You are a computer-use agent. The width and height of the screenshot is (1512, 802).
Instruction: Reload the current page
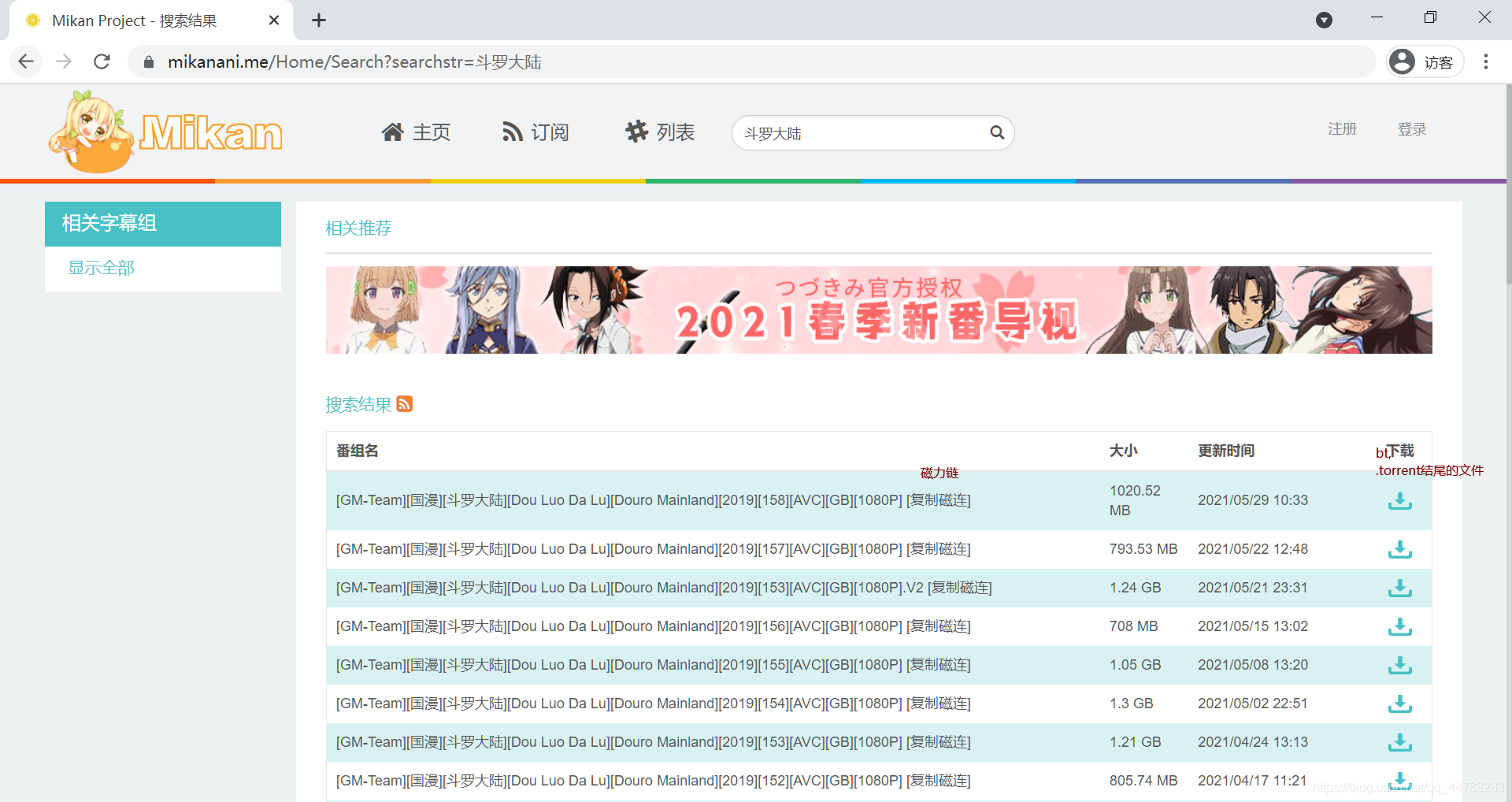[x=102, y=61]
